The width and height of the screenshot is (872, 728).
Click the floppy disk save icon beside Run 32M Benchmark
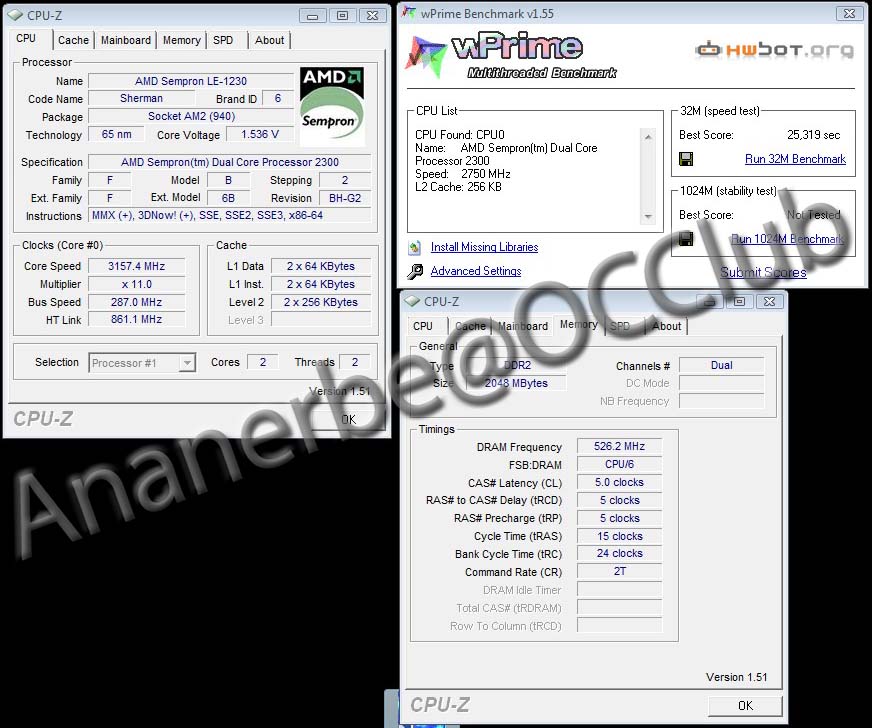click(x=686, y=159)
